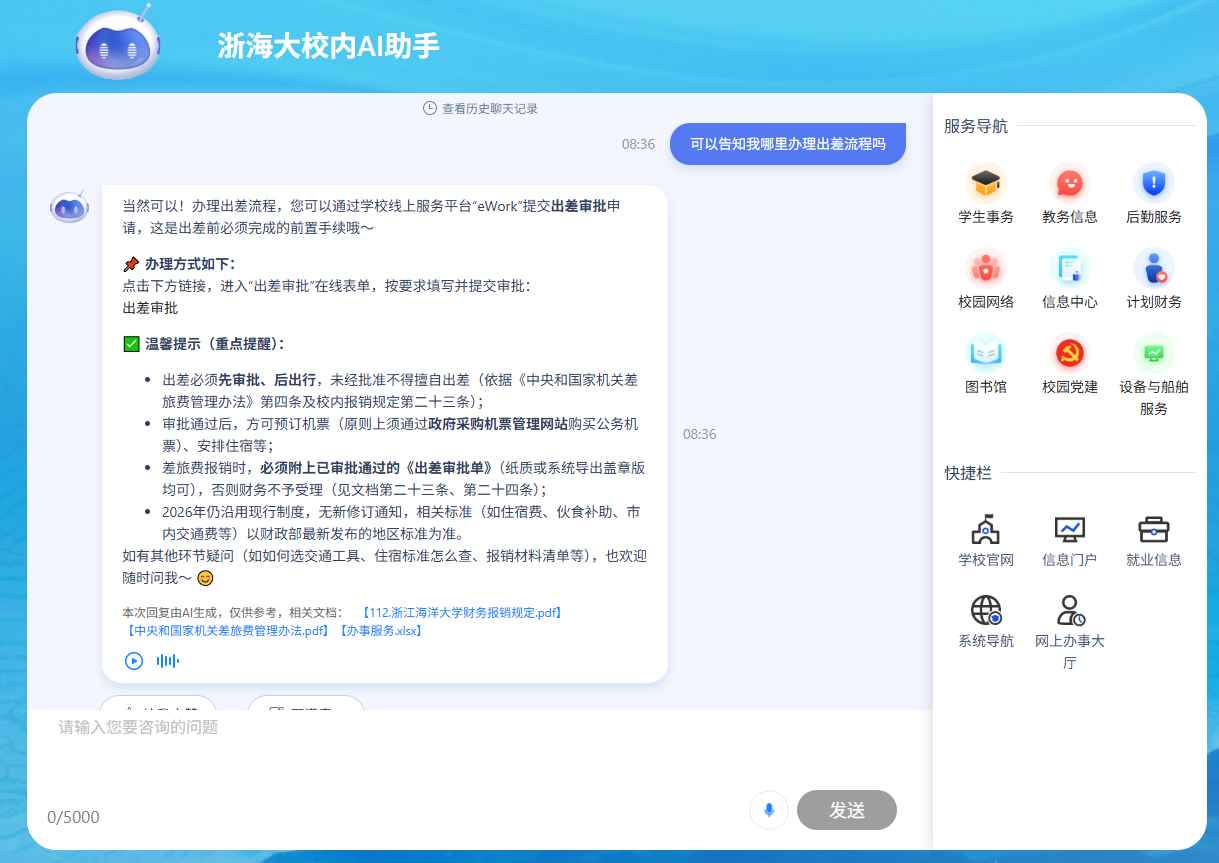Open 中央和国家机关差旅费管理办法.pdf document
This screenshot has height=863, width=1219.
(x=227, y=631)
